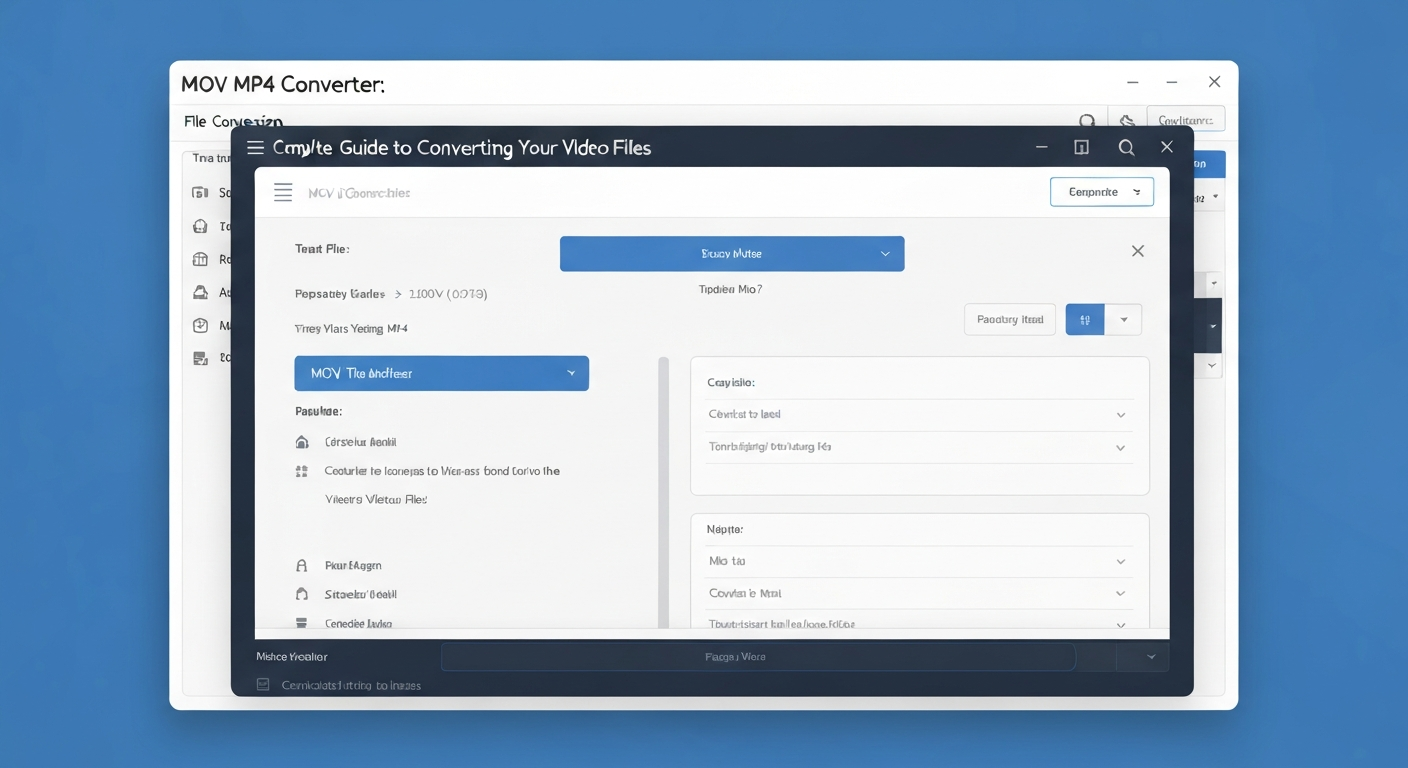The image size is (1408, 768).
Task: Open the File Conversion menu
Action: click(230, 120)
